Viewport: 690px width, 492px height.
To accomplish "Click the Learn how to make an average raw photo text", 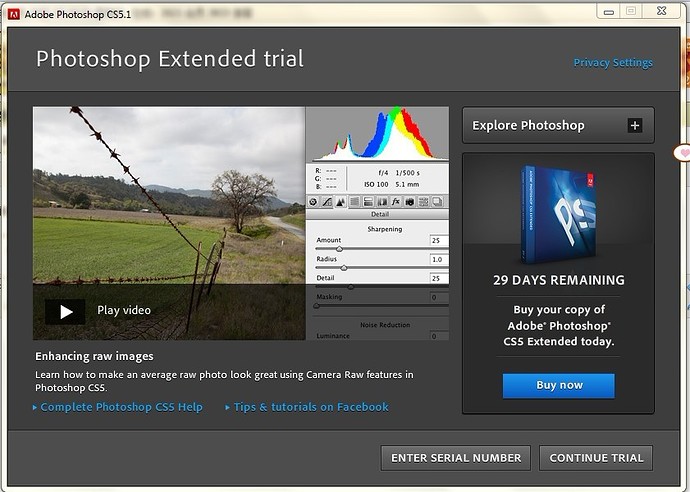I will coord(224,381).
